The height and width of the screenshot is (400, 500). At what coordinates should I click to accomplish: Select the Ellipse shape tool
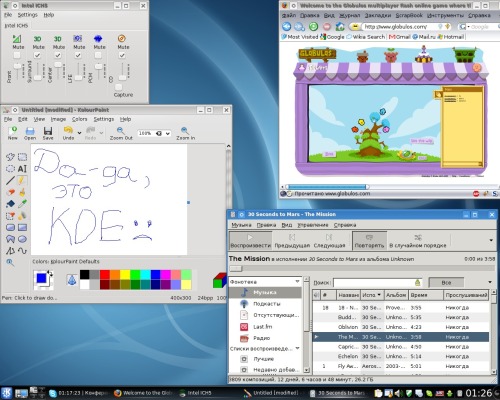coord(22,239)
